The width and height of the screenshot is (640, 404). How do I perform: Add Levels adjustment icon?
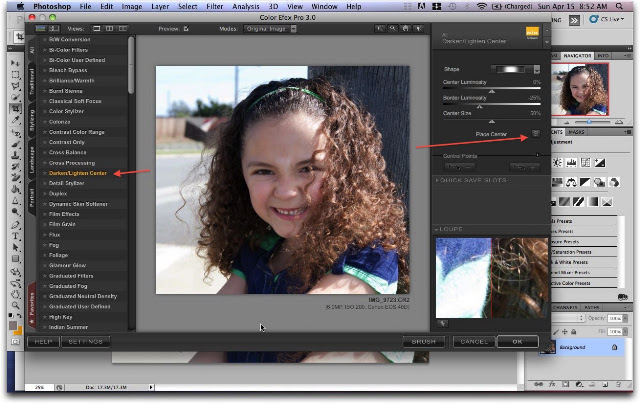tap(571, 162)
